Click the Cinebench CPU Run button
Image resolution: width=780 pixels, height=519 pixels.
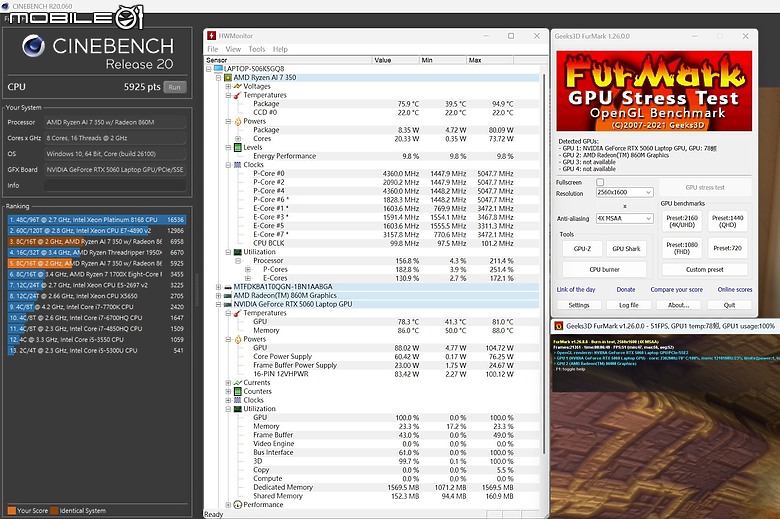pyautogui.click(x=175, y=87)
